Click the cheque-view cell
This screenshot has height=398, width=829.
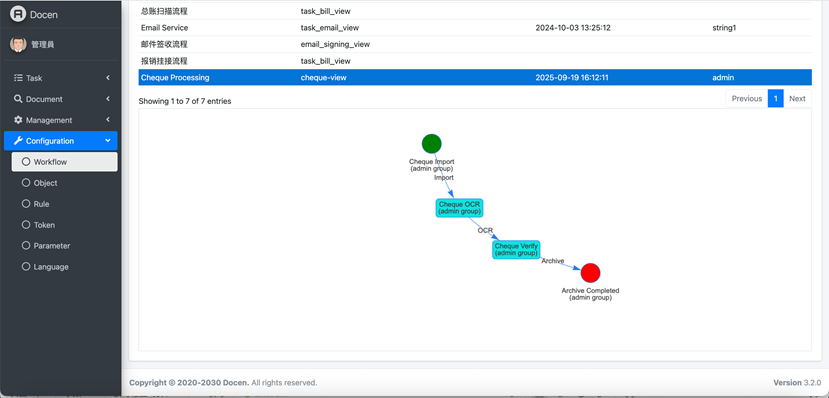[x=324, y=78]
